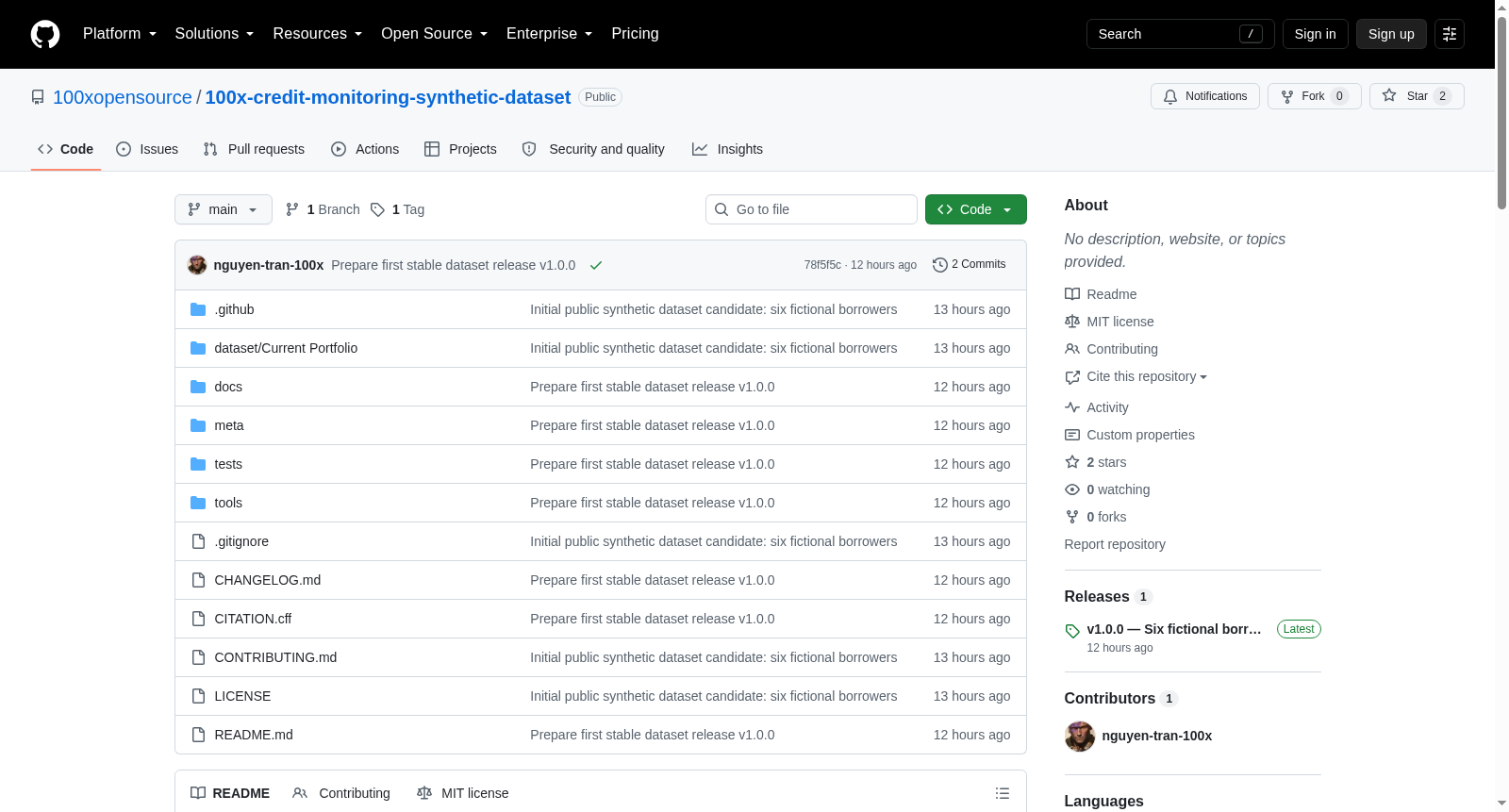Open the appearance settings icon in the header
Viewport: 1509px width, 812px height.
click(x=1450, y=34)
